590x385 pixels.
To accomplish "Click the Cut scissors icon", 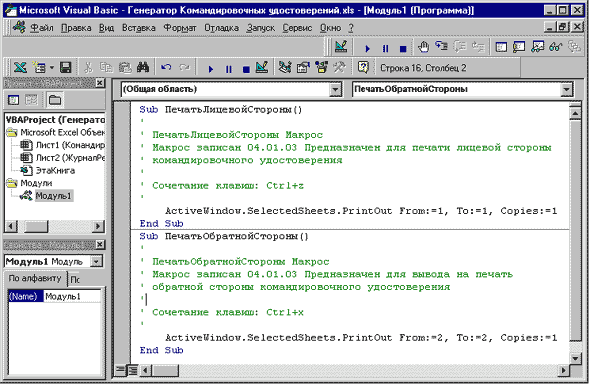I will pyautogui.click(x=88, y=68).
